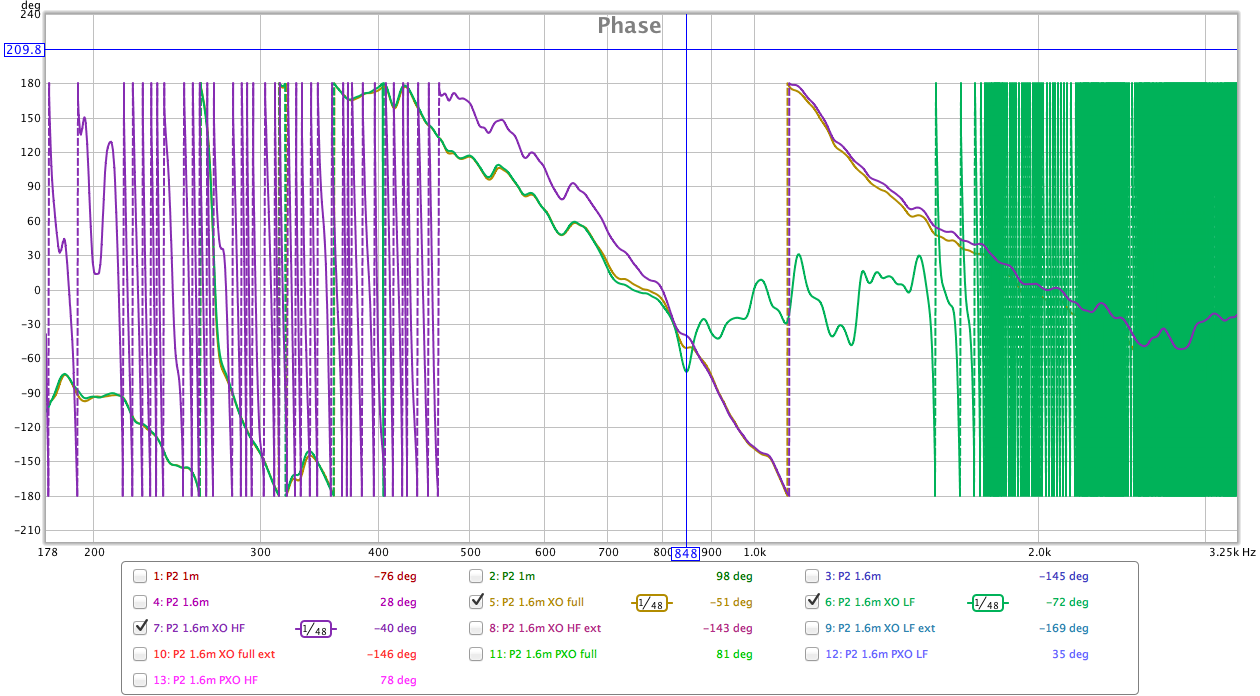Image resolution: width=1260 pixels, height=696 pixels.
Task: Click the '-169 deg' value for trace 9
Action: (1064, 628)
